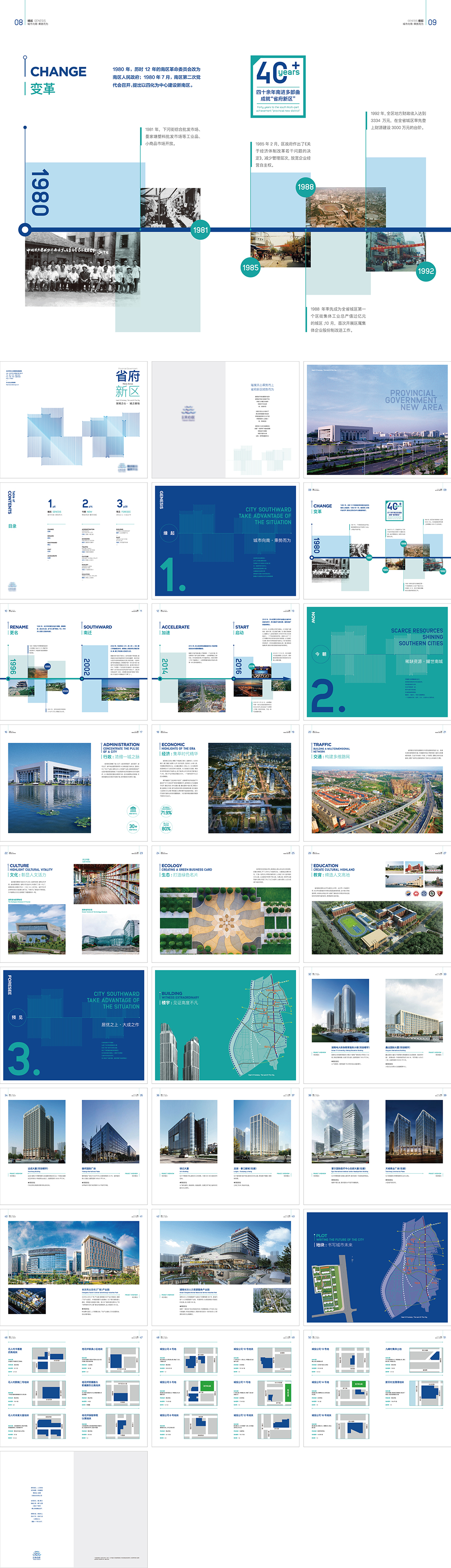Select the large teal 1981 year badge

(x=200, y=230)
